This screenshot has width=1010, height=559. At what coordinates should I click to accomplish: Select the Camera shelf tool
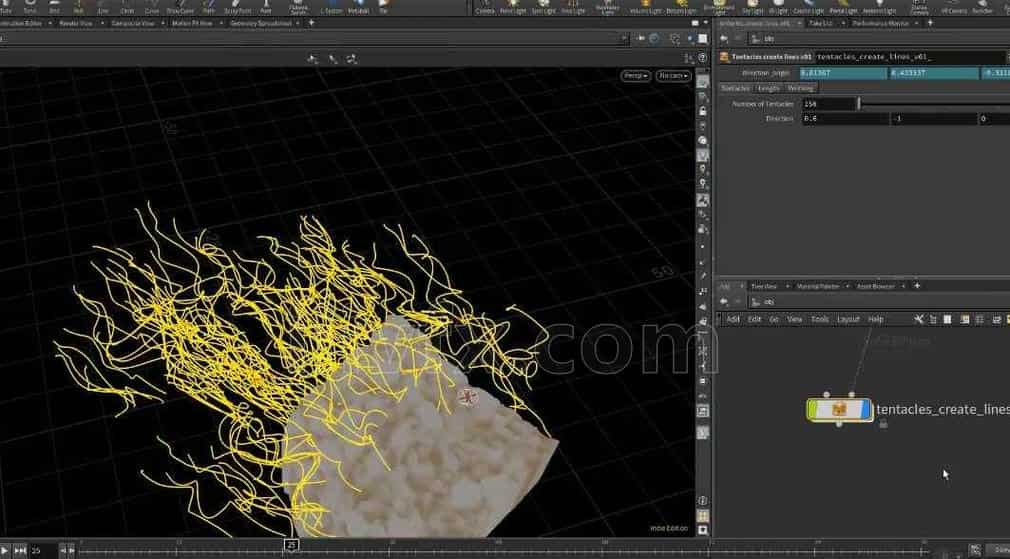(485, 7)
